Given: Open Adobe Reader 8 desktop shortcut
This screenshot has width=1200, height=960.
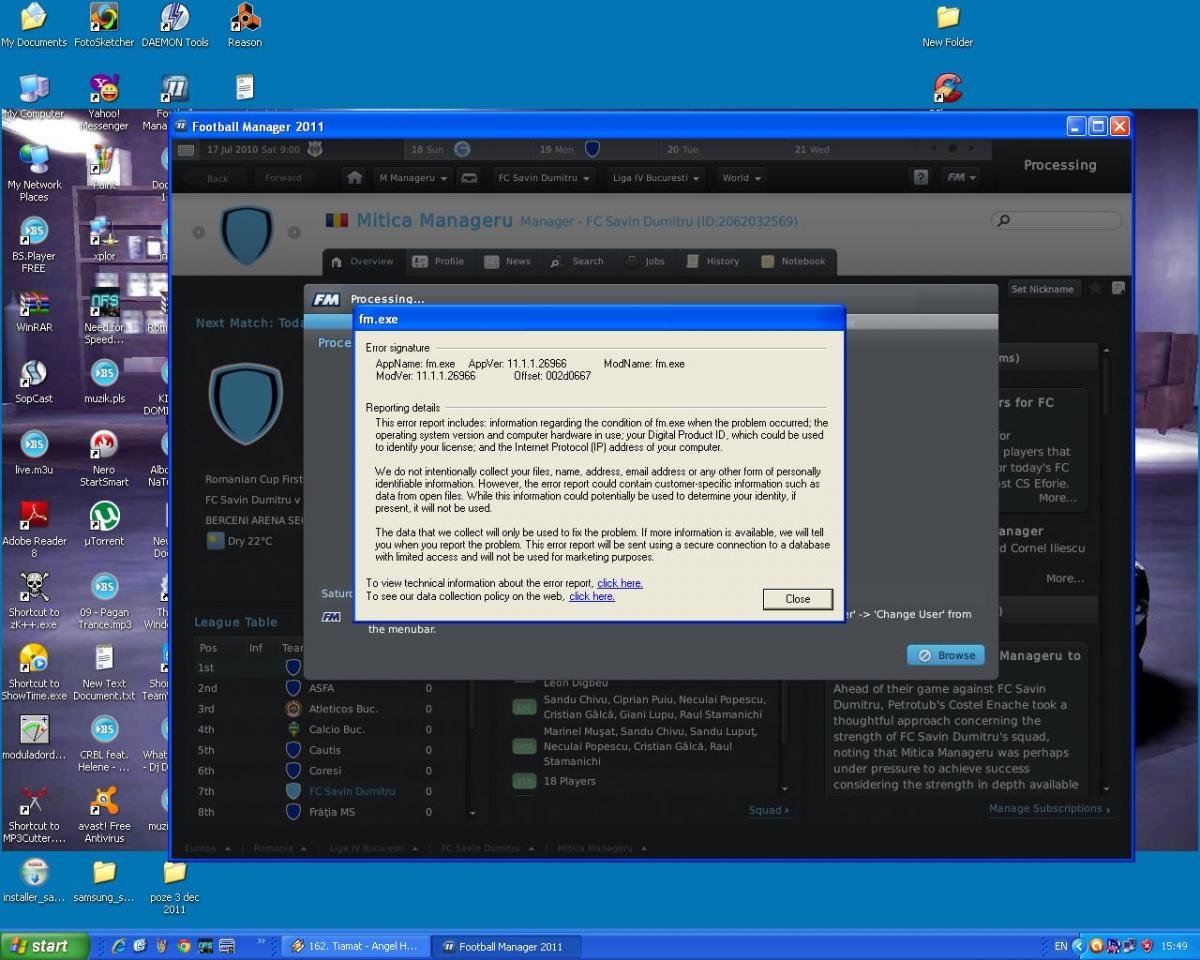Looking at the screenshot, I should pos(34,530).
